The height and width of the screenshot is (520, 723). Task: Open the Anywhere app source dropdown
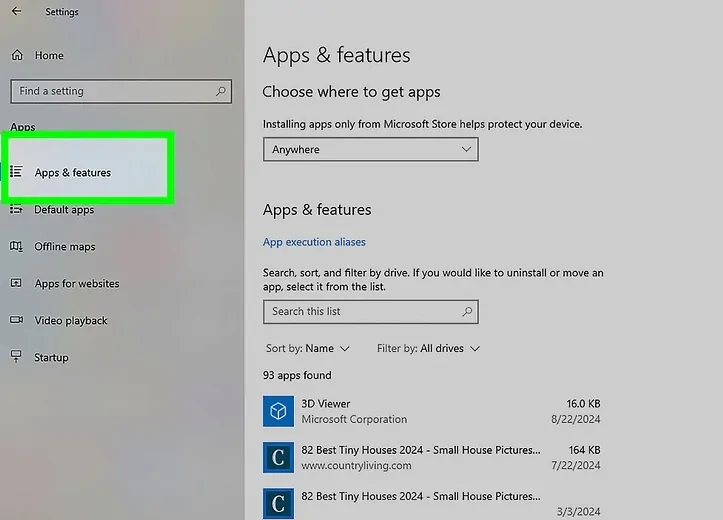pos(370,149)
